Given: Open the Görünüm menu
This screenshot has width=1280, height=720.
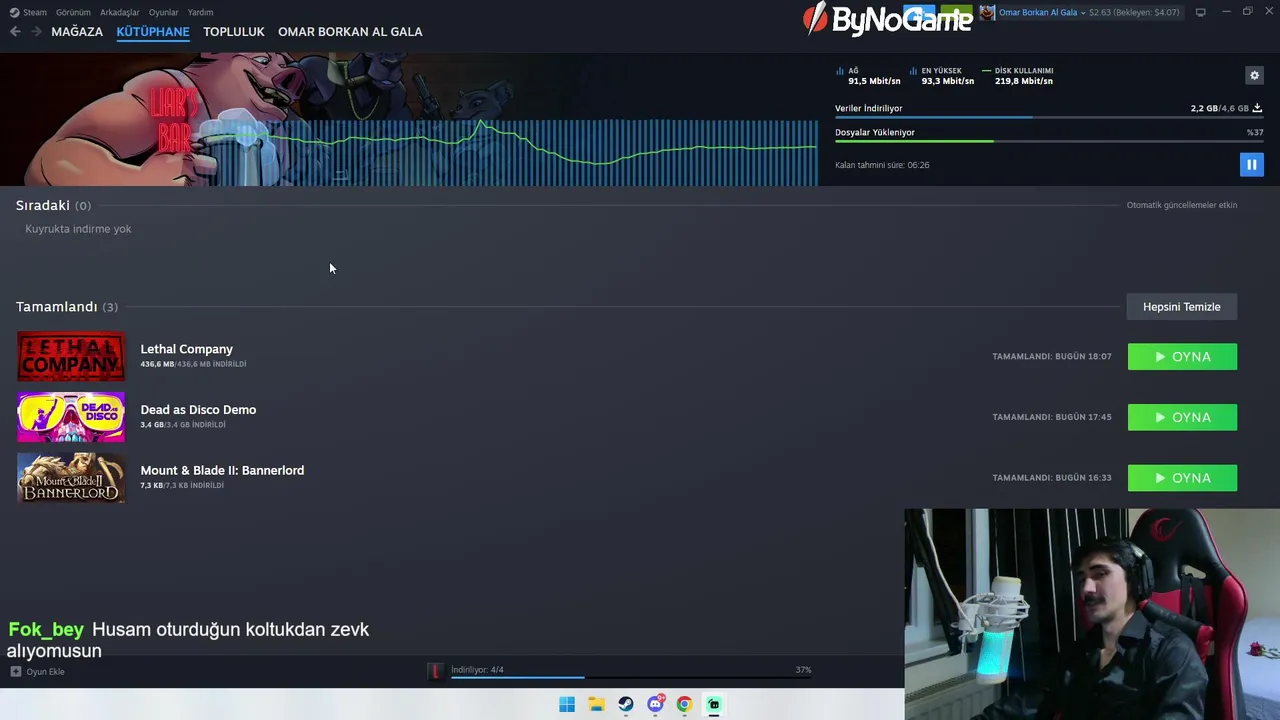Looking at the screenshot, I should pyautogui.click(x=73, y=12).
